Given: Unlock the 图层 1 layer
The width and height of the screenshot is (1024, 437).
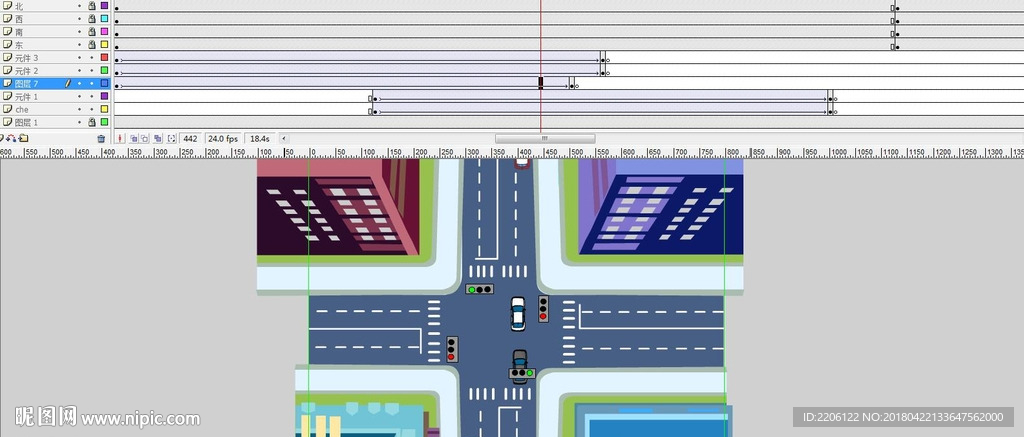Looking at the screenshot, I should click(91, 122).
